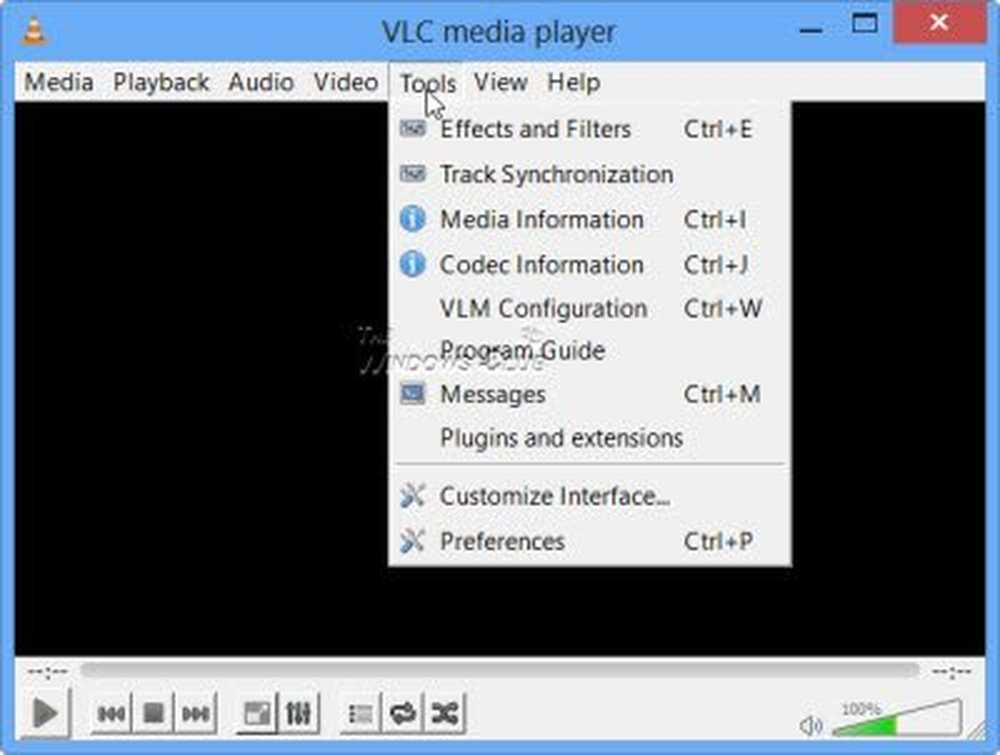Toggle fullscreen video mode

pos(257,713)
